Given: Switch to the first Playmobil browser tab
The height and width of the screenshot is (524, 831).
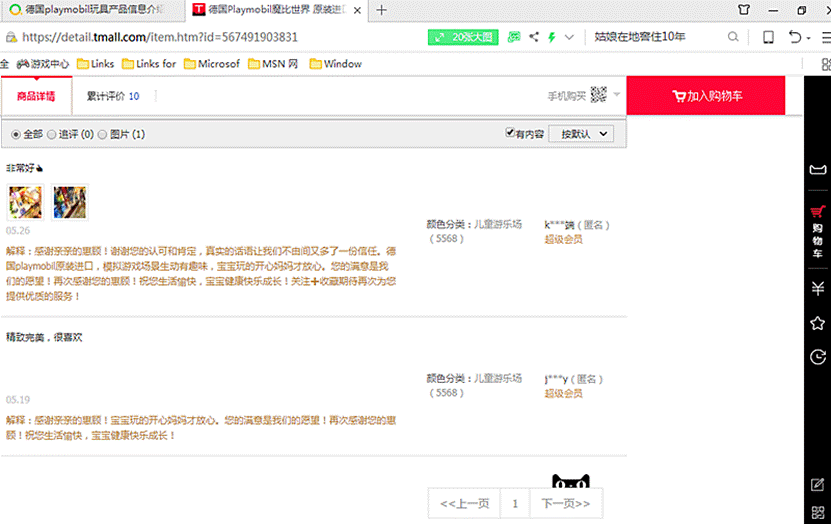Looking at the screenshot, I should [93, 10].
